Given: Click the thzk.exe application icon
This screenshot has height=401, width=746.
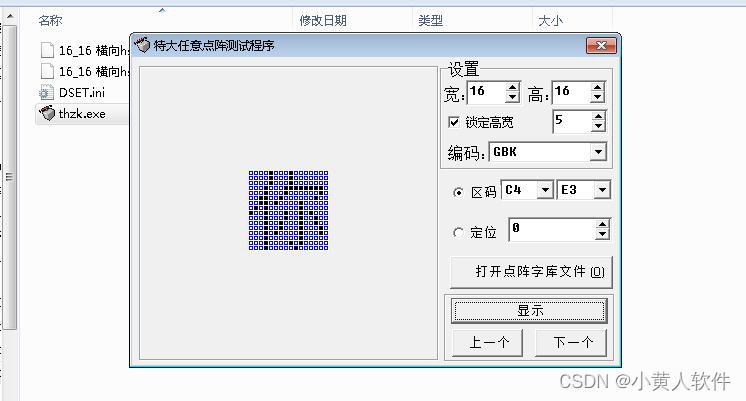Looking at the screenshot, I should tap(47, 113).
